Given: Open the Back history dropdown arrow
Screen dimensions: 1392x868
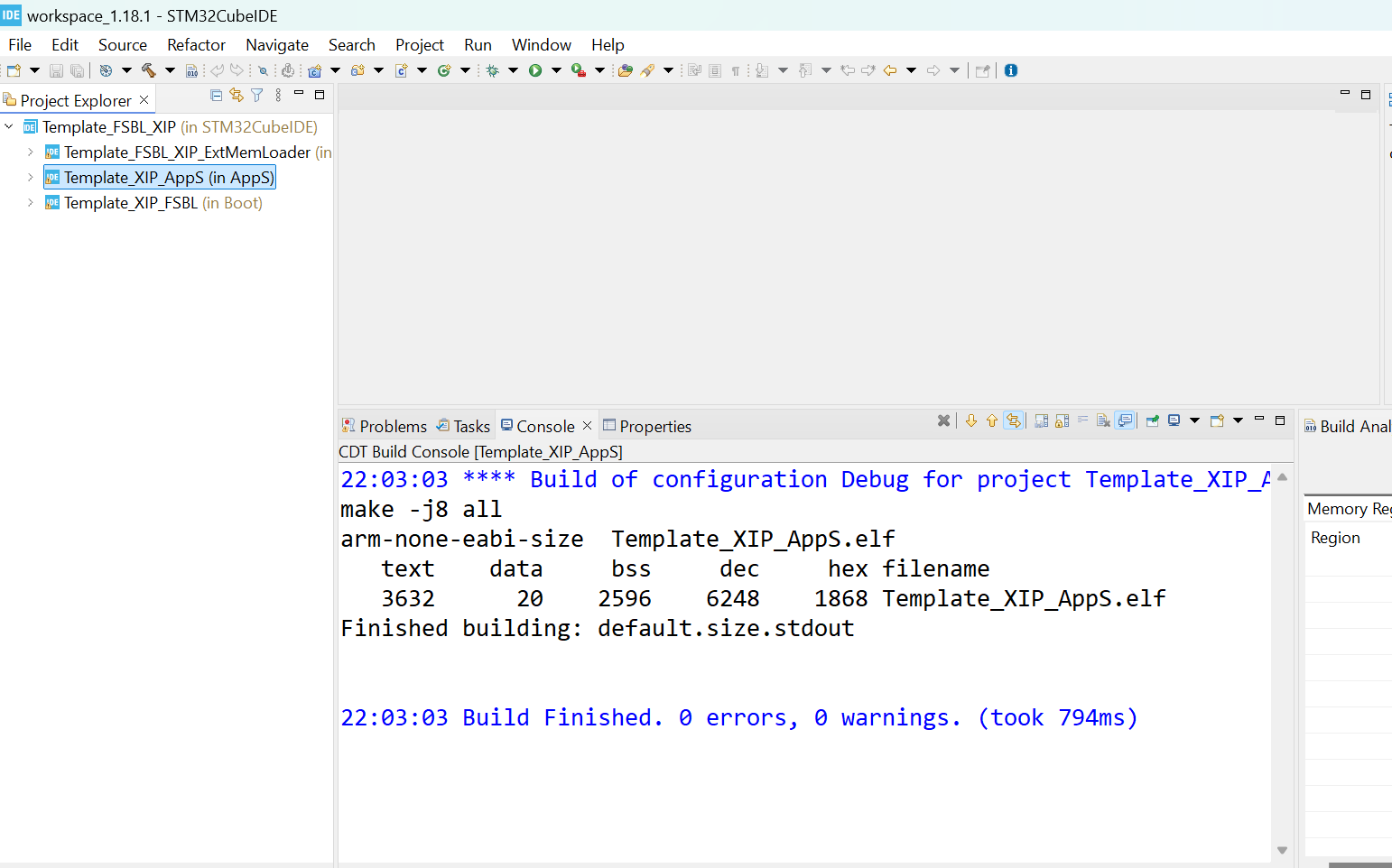Looking at the screenshot, I should point(912,70).
